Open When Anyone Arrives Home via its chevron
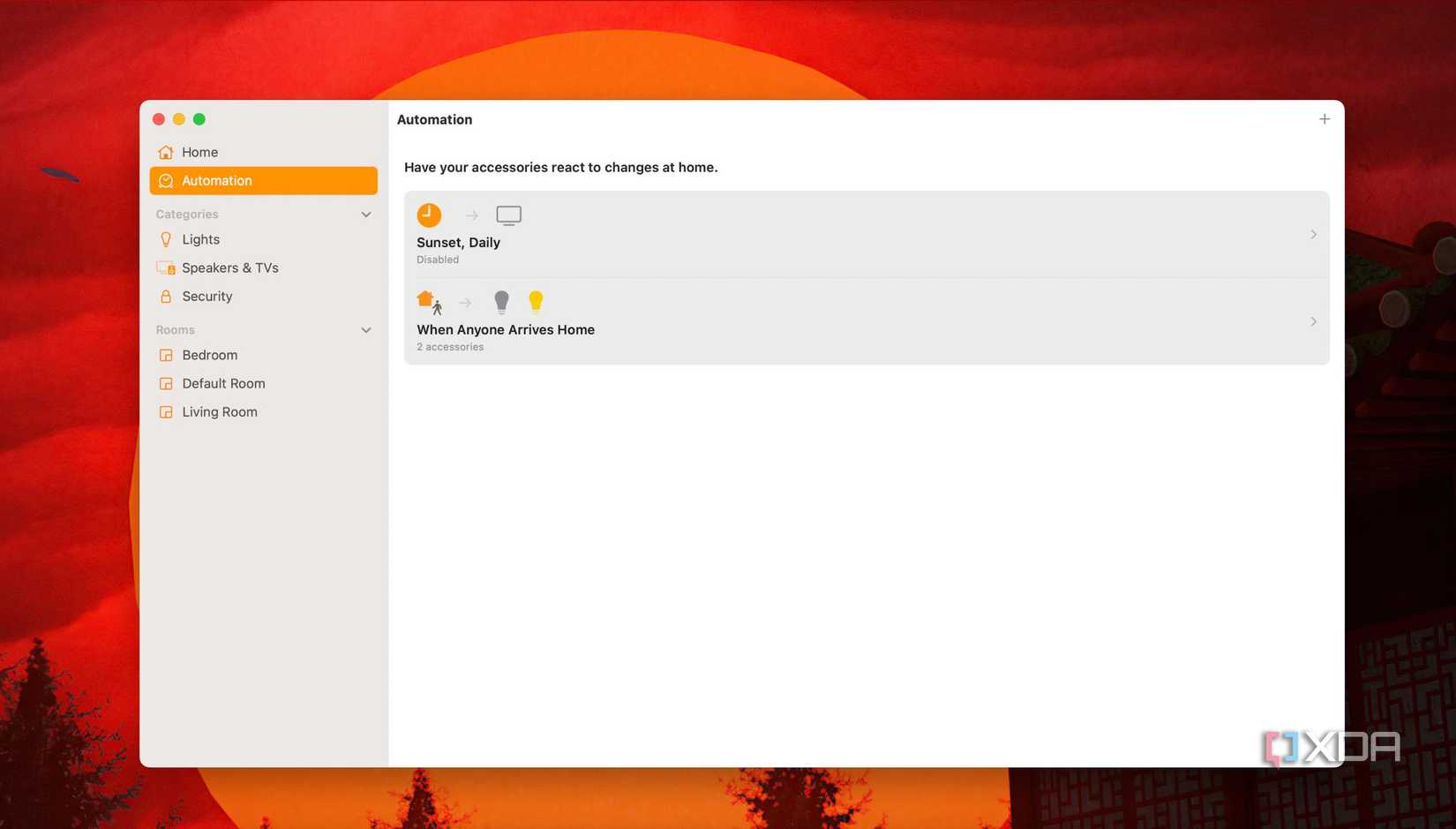The height and width of the screenshot is (829, 1456). click(1313, 321)
